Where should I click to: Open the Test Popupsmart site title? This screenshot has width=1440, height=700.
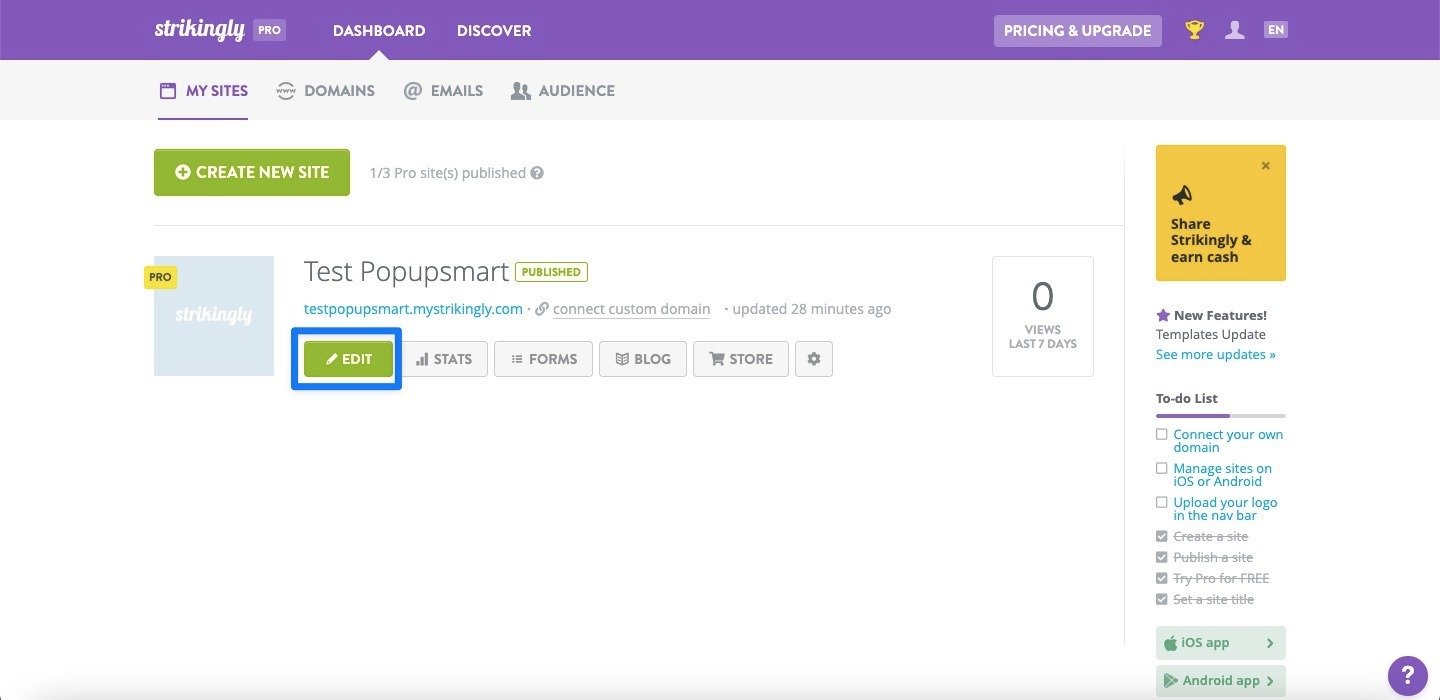406,272
